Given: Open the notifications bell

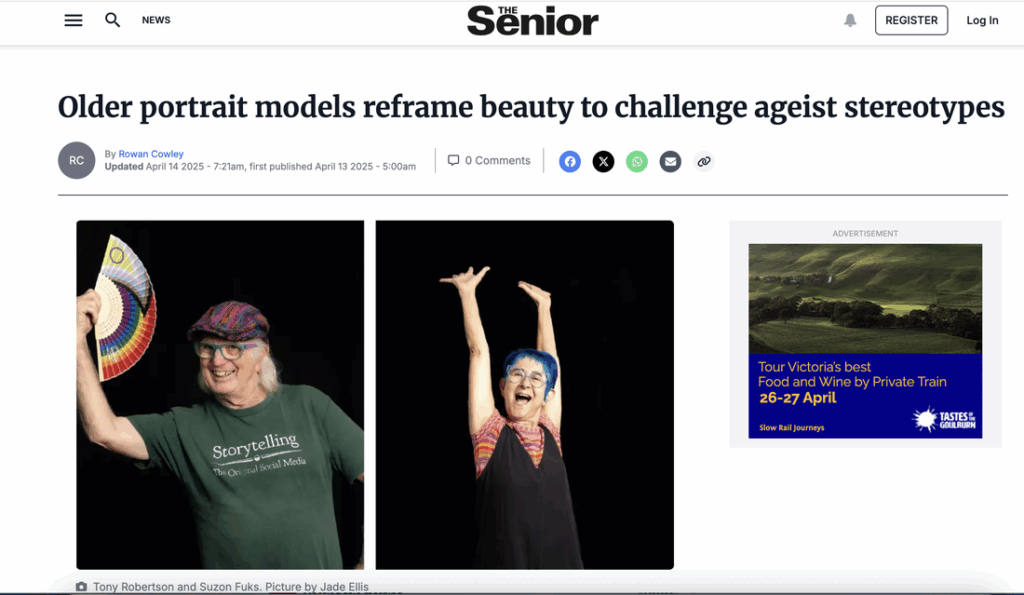Looking at the screenshot, I should tap(850, 20).
